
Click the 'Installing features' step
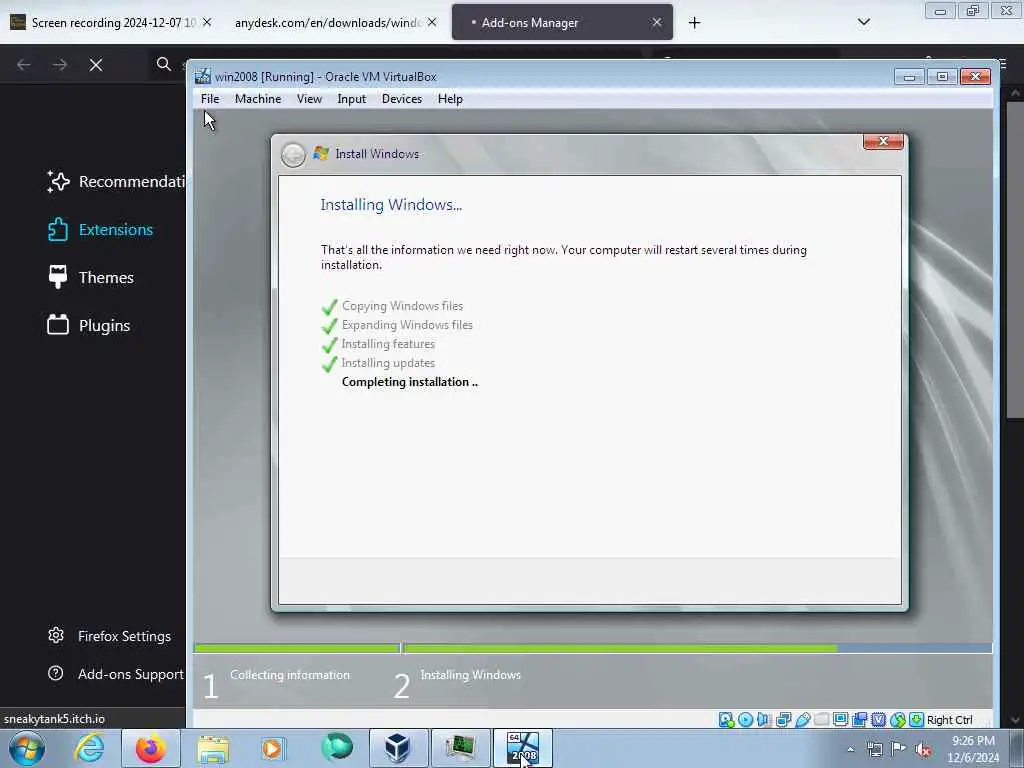coord(388,344)
